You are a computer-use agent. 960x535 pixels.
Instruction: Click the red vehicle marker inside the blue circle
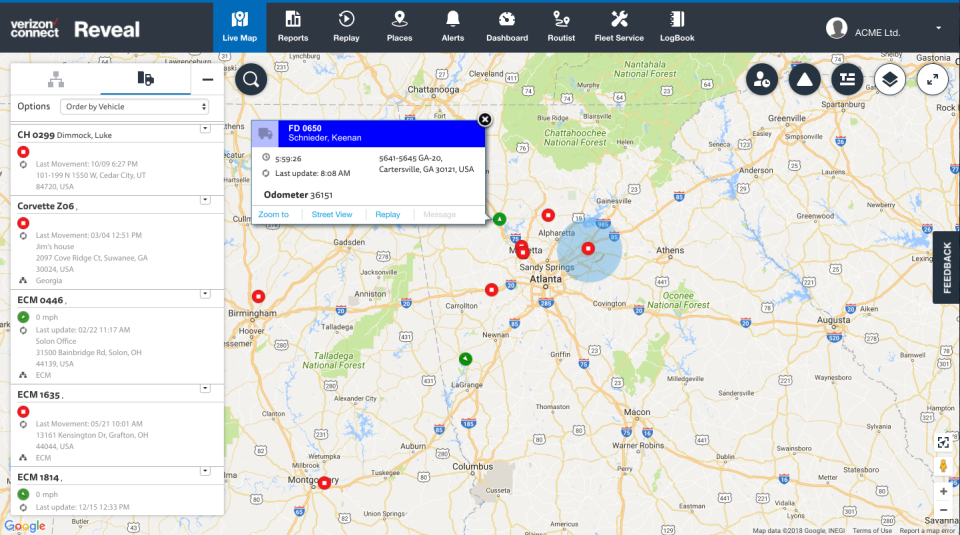click(x=588, y=248)
